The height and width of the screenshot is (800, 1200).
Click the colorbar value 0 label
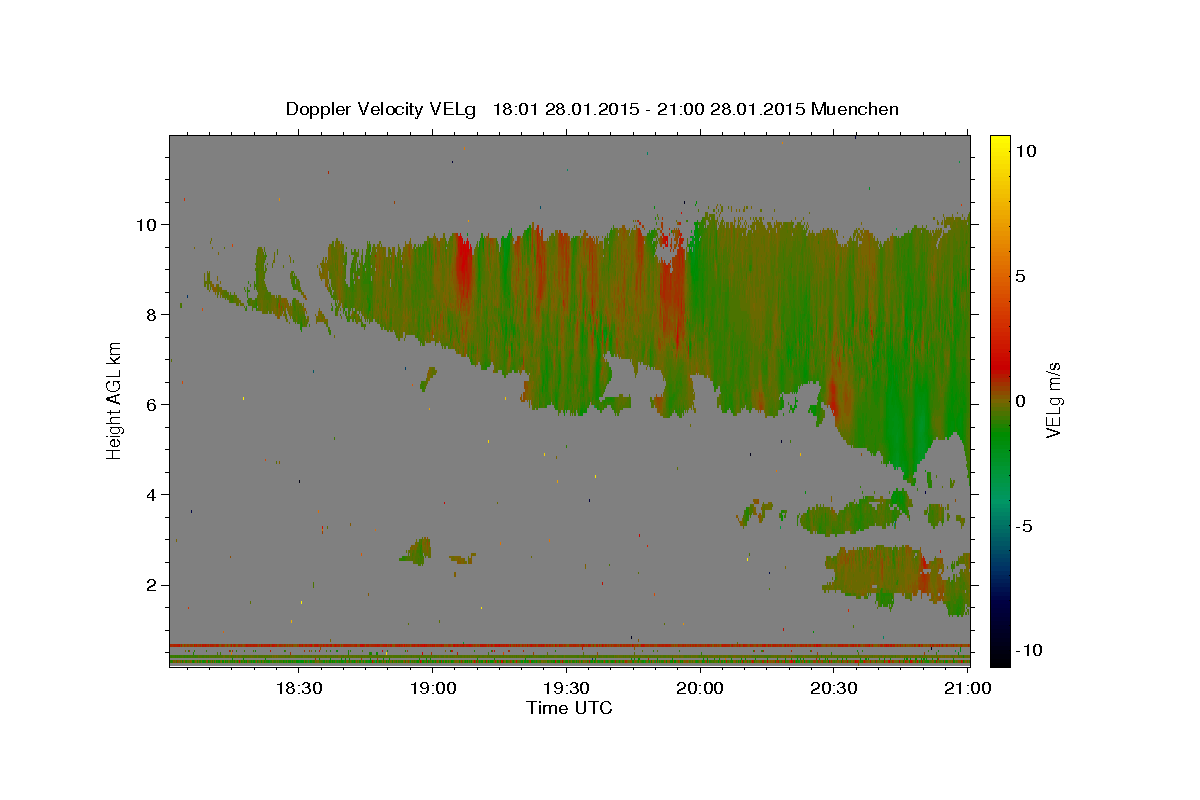(1021, 401)
